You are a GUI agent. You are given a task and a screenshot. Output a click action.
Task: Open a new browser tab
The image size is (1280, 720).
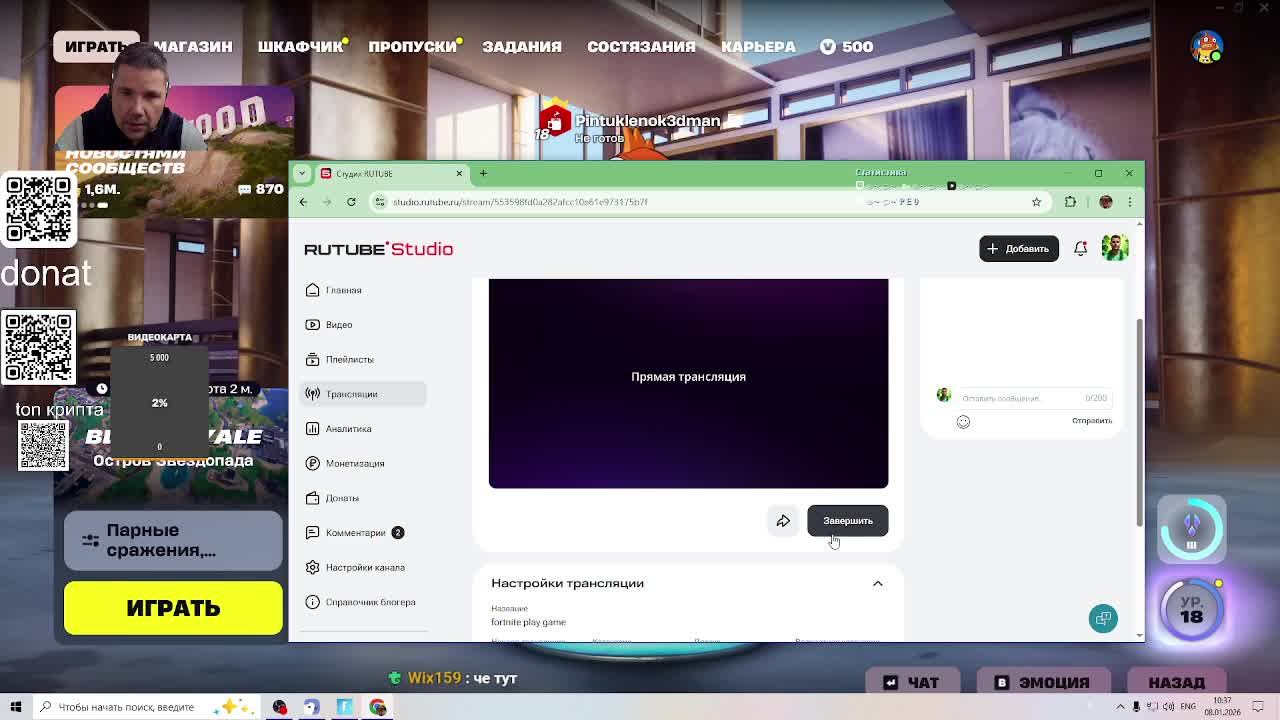coord(483,173)
